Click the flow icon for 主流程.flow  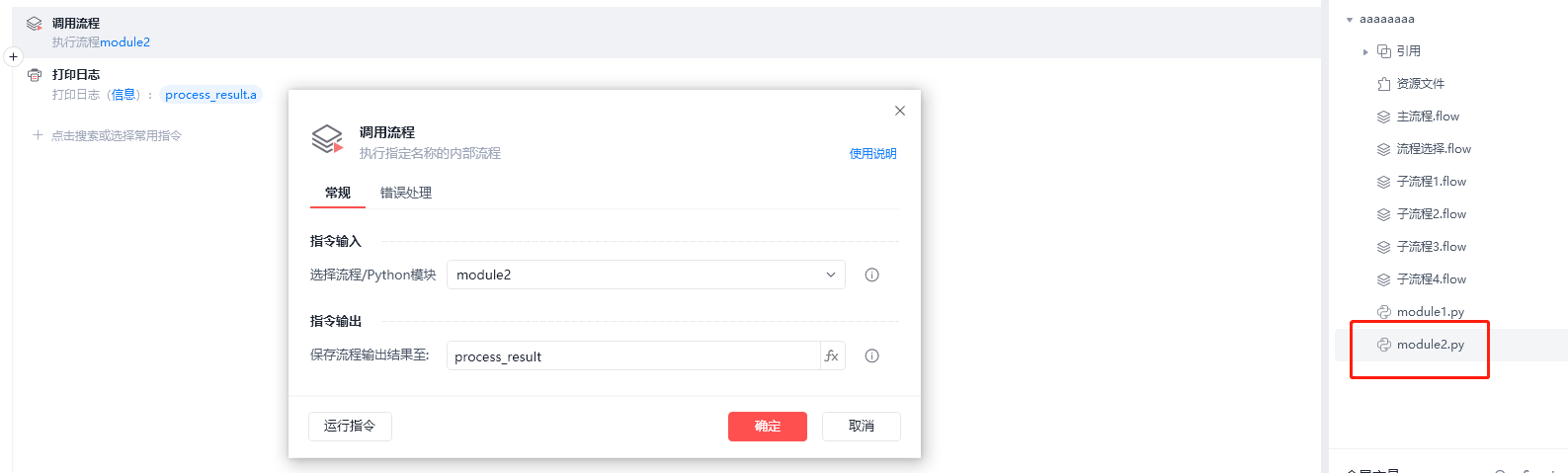pyautogui.click(x=1384, y=117)
